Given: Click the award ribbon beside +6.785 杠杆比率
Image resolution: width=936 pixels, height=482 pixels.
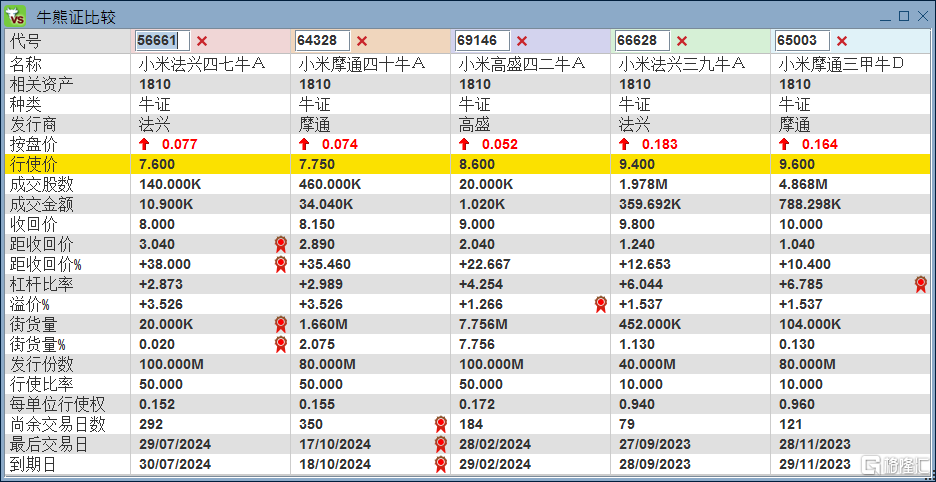Looking at the screenshot, I should click(921, 284).
